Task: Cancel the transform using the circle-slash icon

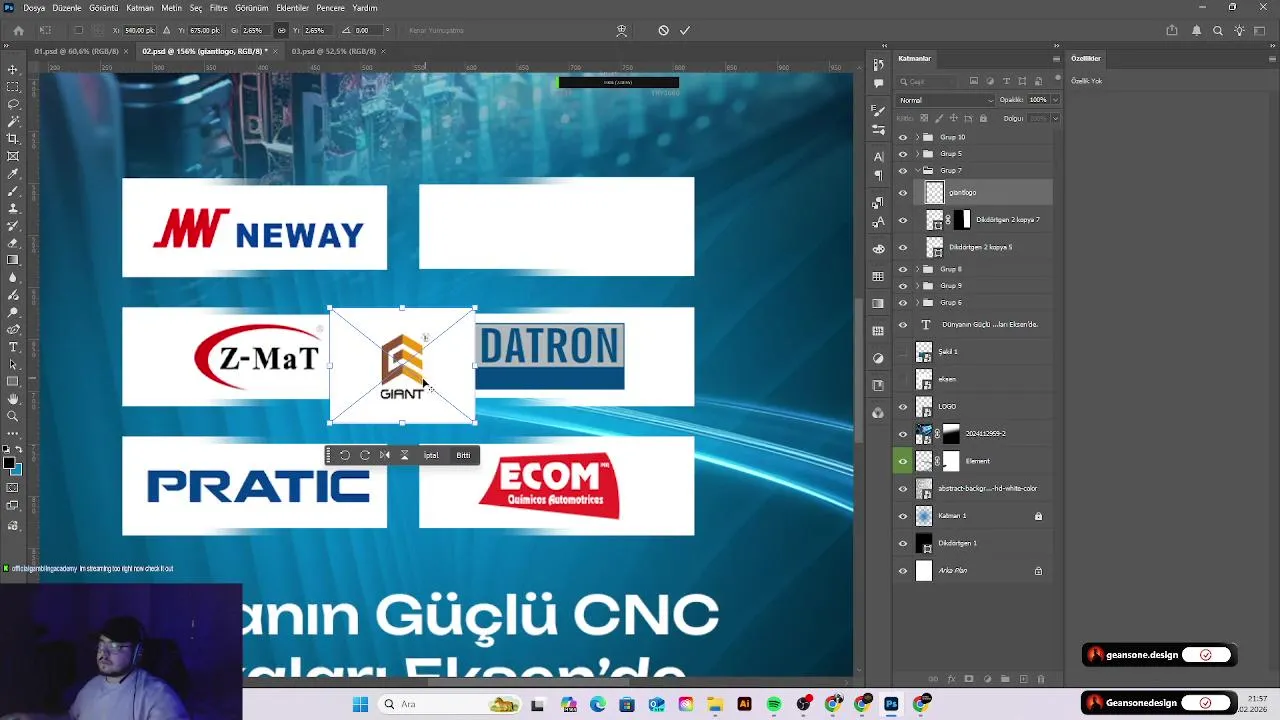Action: (663, 30)
